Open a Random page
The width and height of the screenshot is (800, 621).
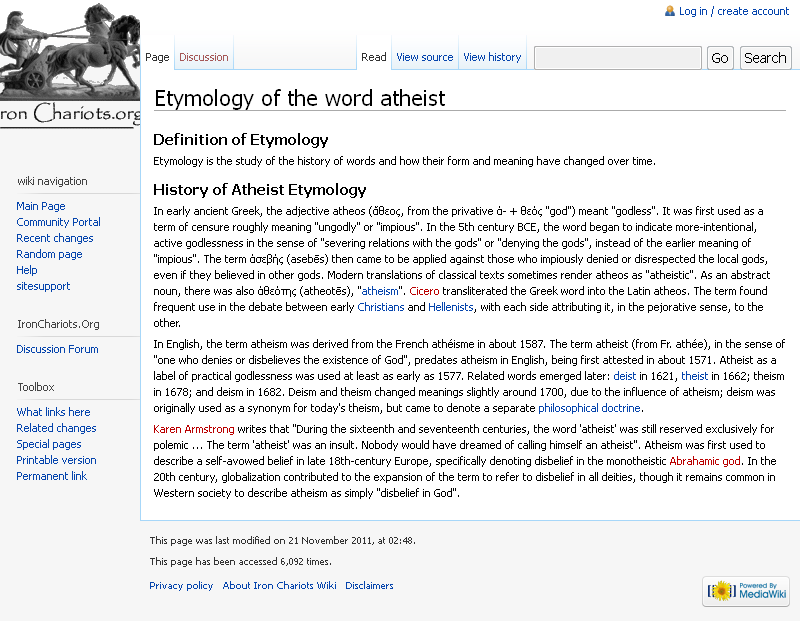coord(49,254)
